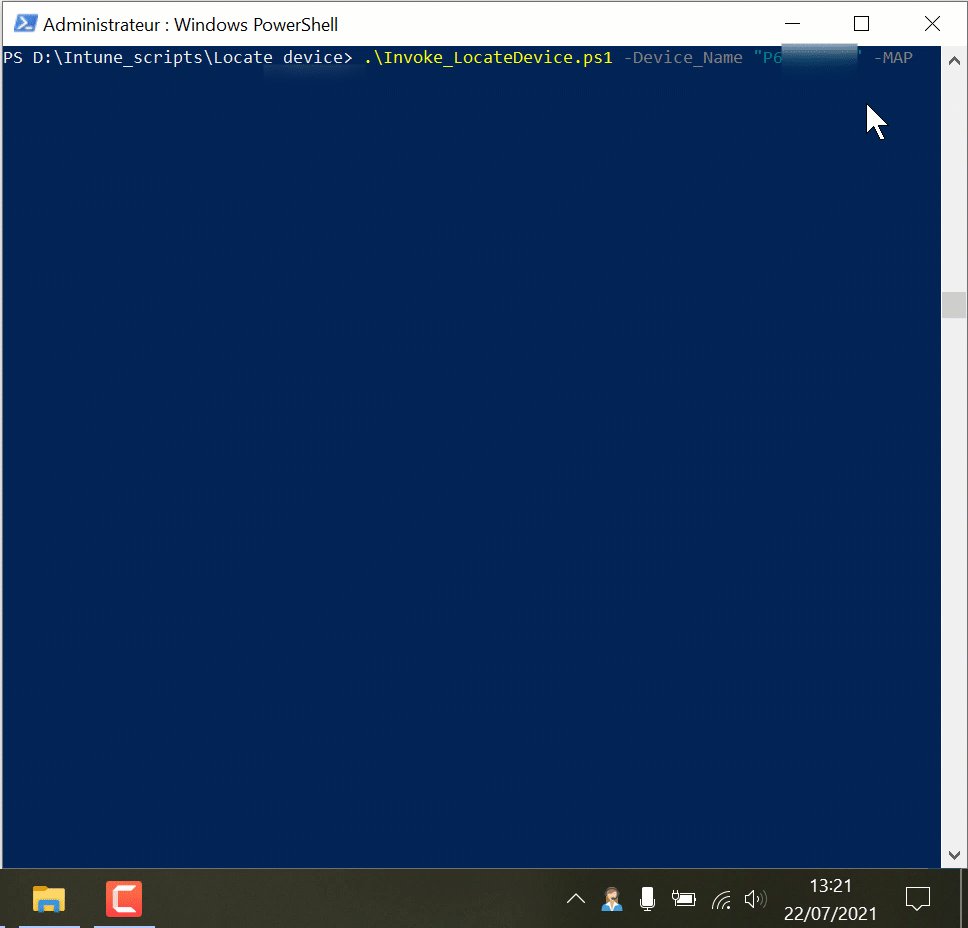Click the Administrateur : Windows PowerShell title
The image size is (968, 928).
[x=190, y=25]
